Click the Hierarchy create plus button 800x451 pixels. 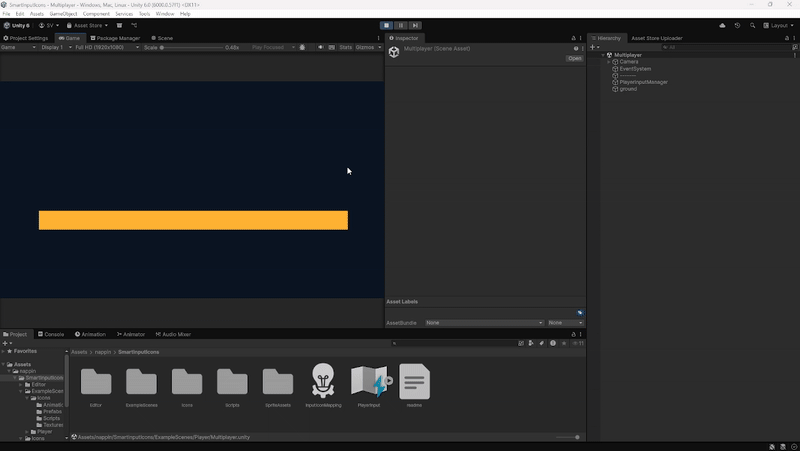click(594, 47)
